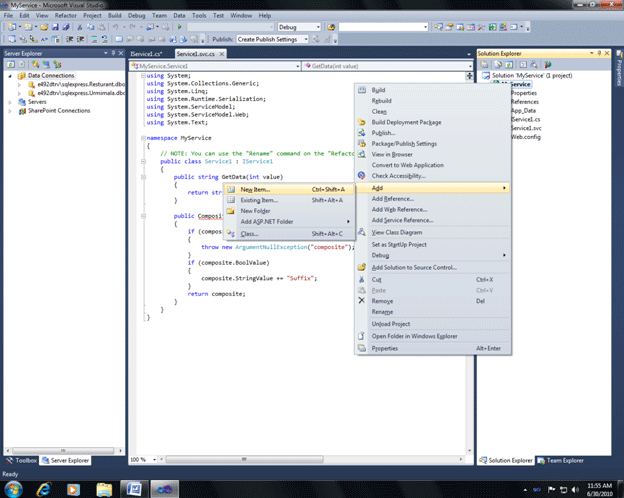Click the Windows Start button
This screenshot has height=498, width=624.
(14, 487)
